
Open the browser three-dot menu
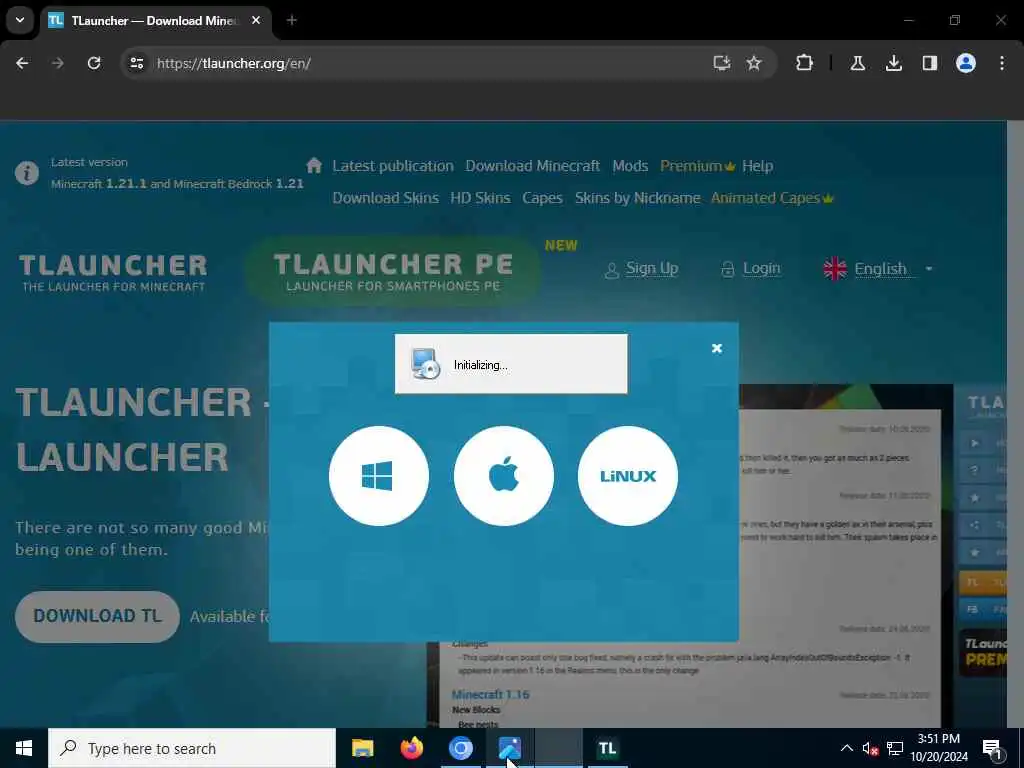[x=1002, y=63]
